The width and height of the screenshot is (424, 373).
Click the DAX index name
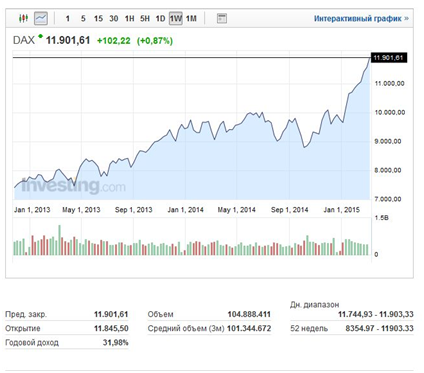pyautogui.click(x=24, y=40)
